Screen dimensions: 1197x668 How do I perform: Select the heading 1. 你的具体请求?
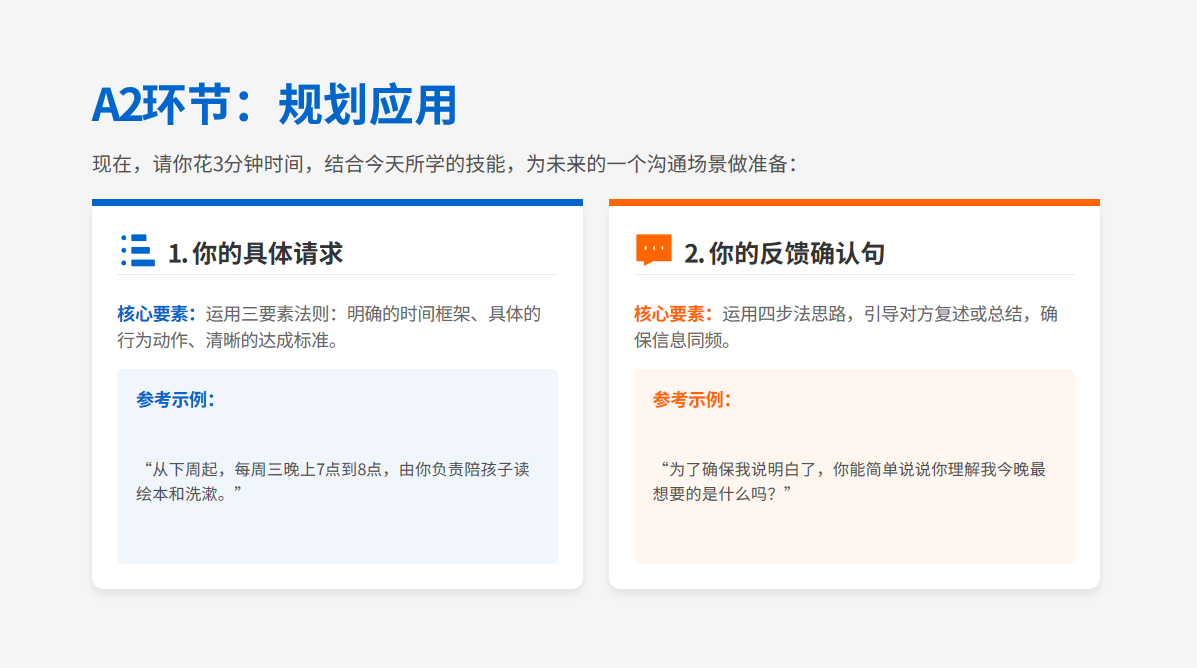point(255,253)
